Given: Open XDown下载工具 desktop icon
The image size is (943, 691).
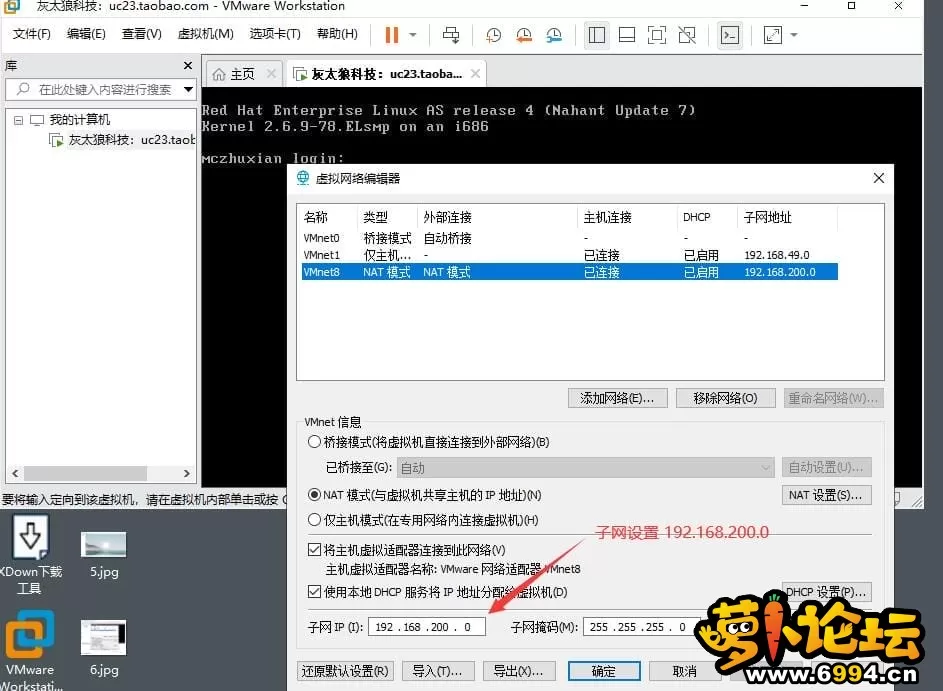Looking at the screenshot, I should point(29,555).
